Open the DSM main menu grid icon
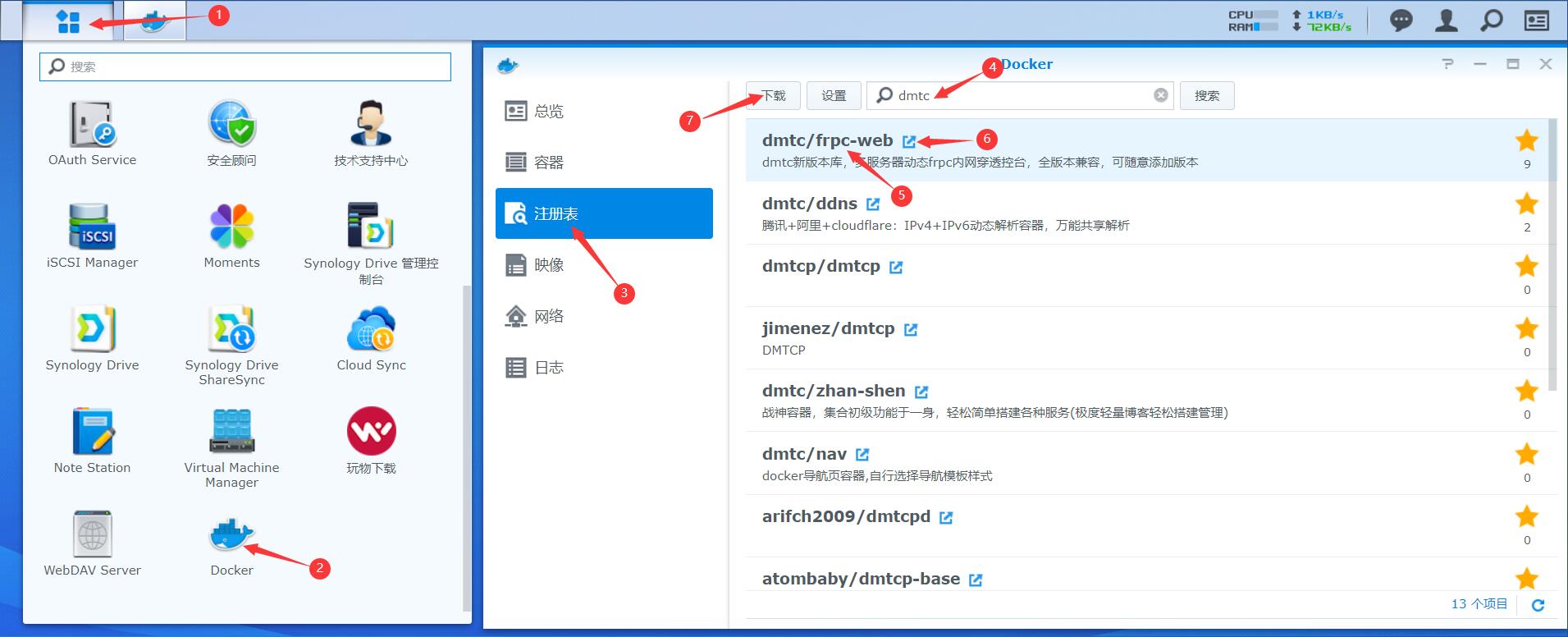This screenshot has height=637, width=1568. (68, 21)
